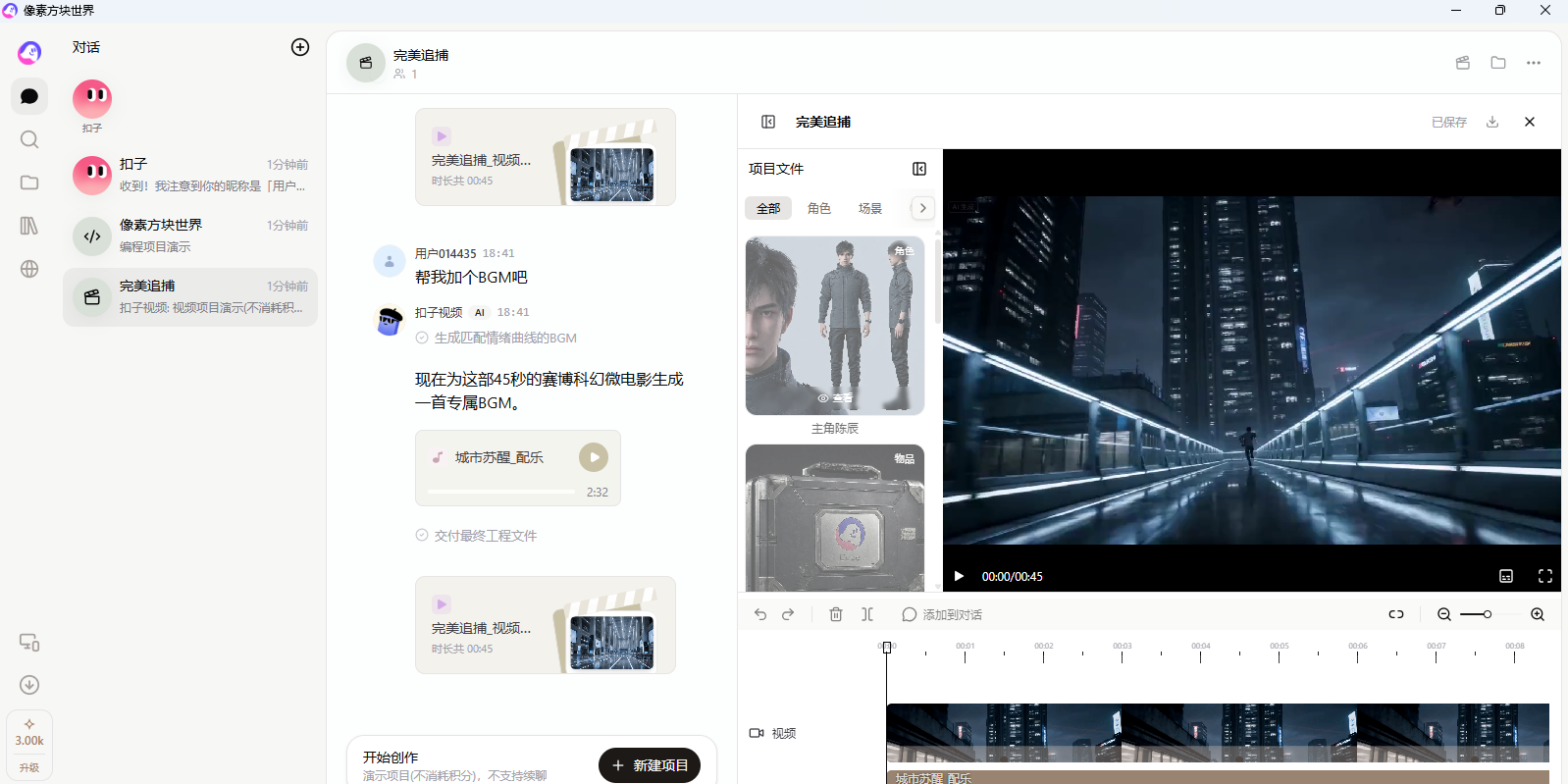Open the clapperboard icon in chat header
The image size is (1568, 784).
coord(1463,63)
